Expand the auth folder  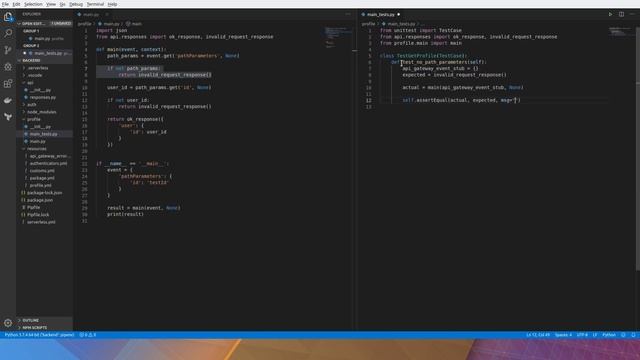click(44, 104)
